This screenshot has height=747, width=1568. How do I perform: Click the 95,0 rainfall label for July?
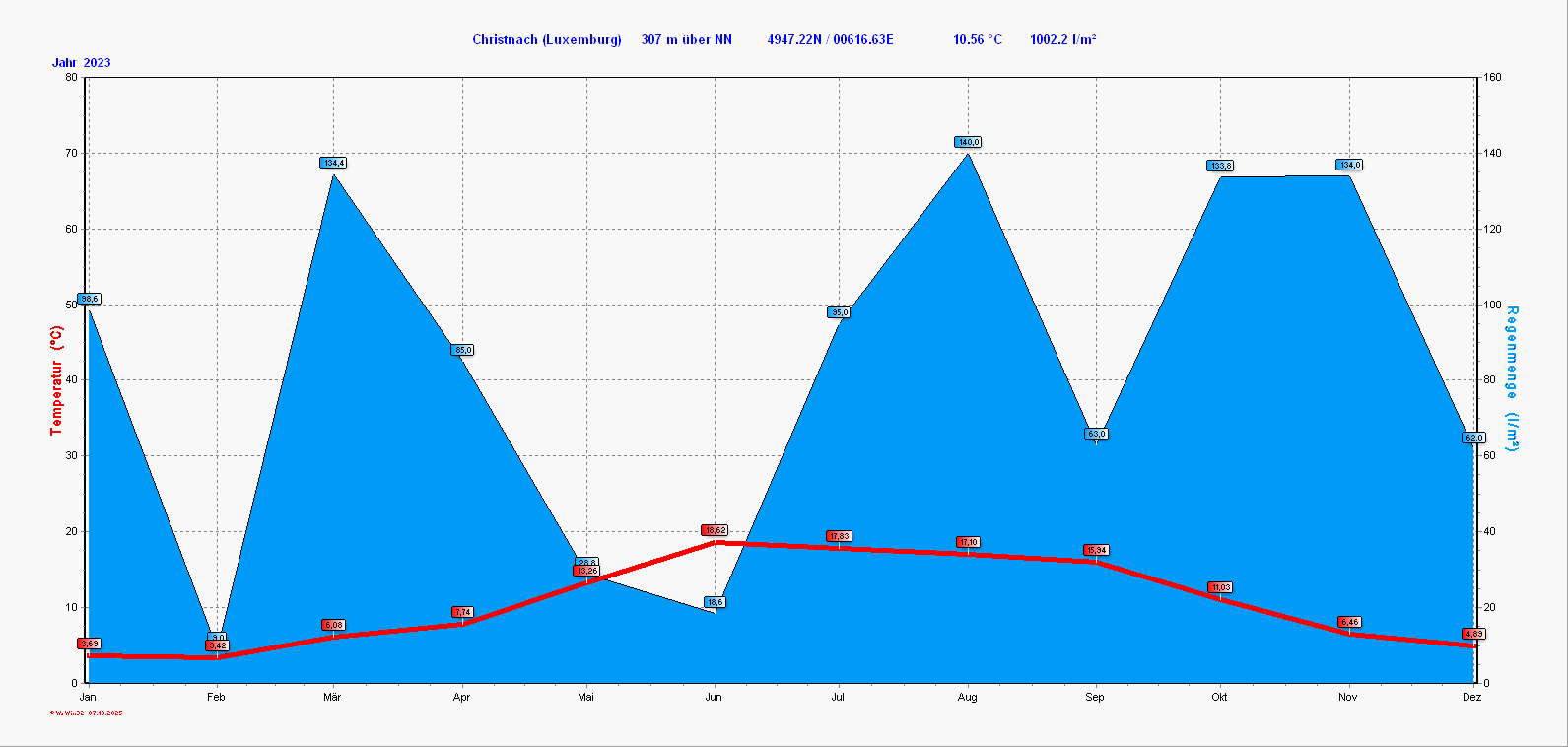pos(839,312)
